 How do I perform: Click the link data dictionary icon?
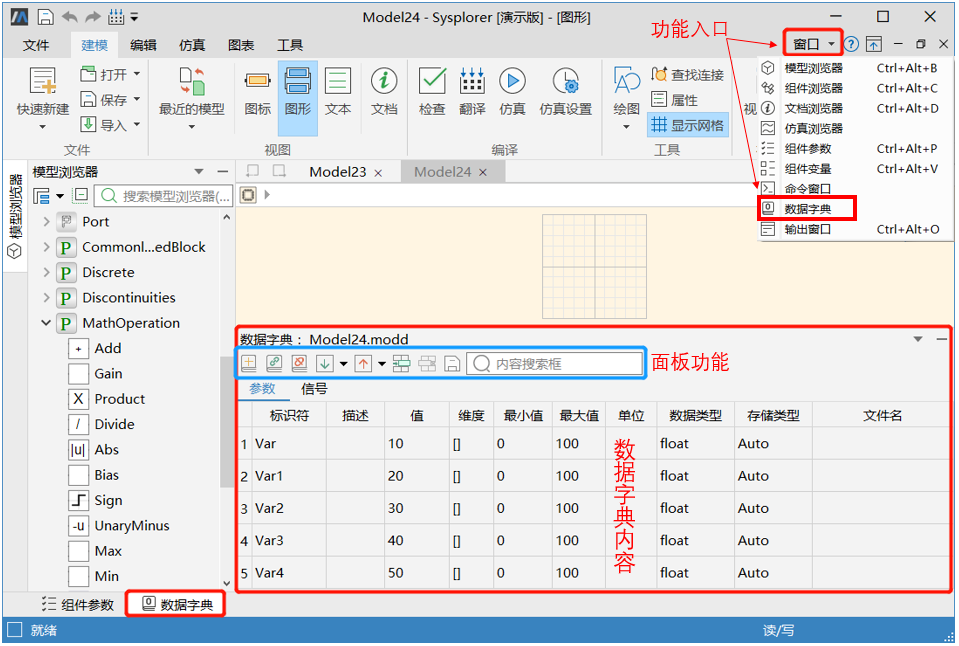(274, 363)
